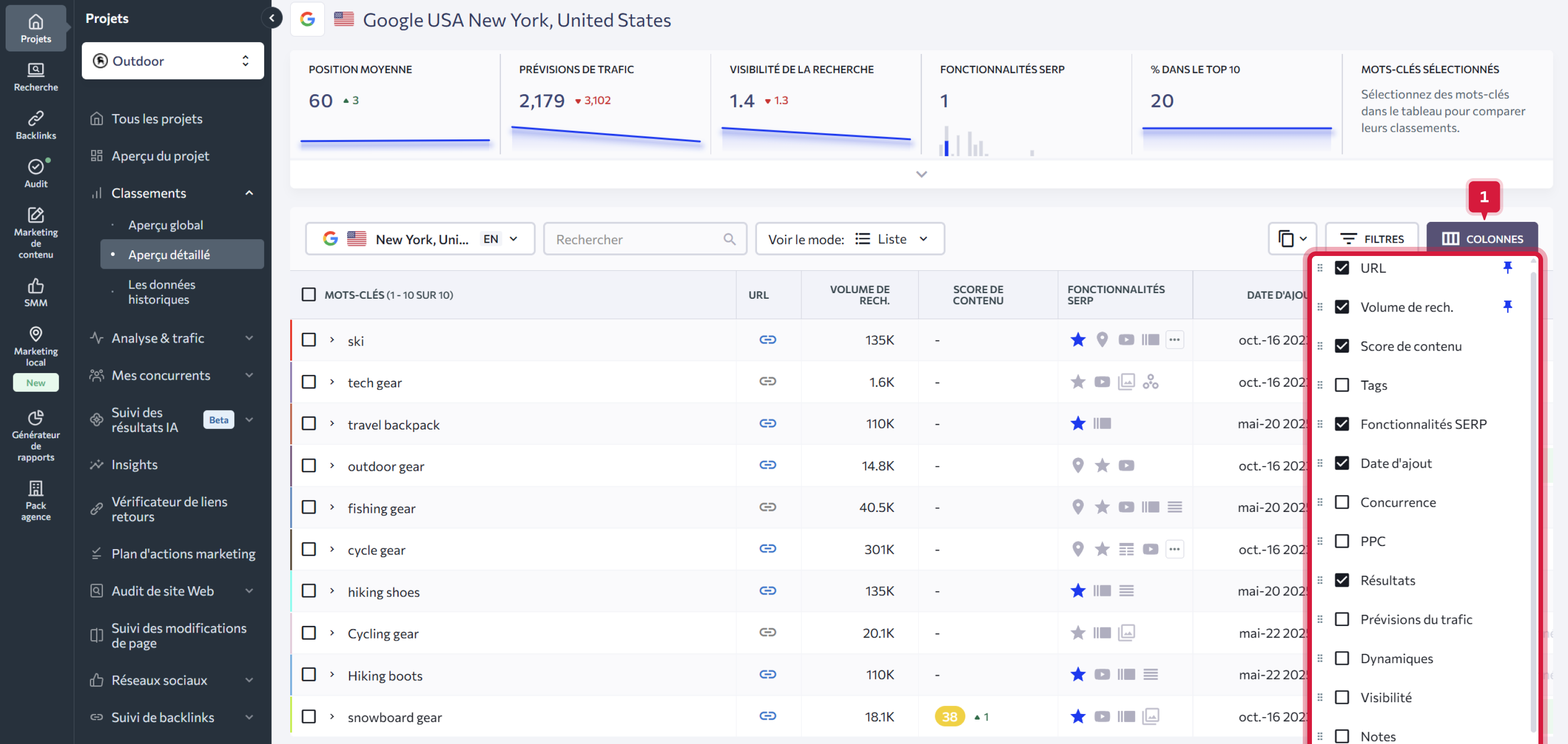Viewport: 1568px width, 744px height.
Task: Open the copy options dropdown
Action: (x=1292, y=239)
